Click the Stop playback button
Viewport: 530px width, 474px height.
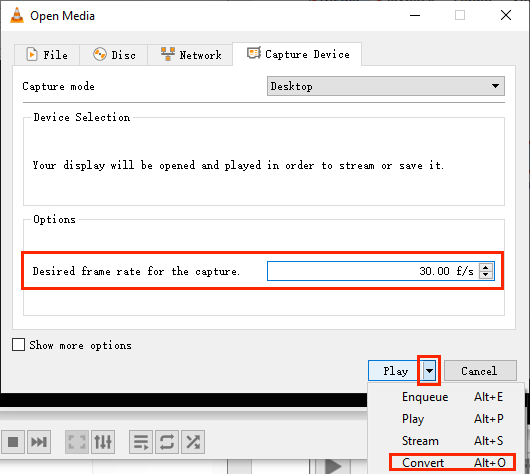(x=13, y=442)
